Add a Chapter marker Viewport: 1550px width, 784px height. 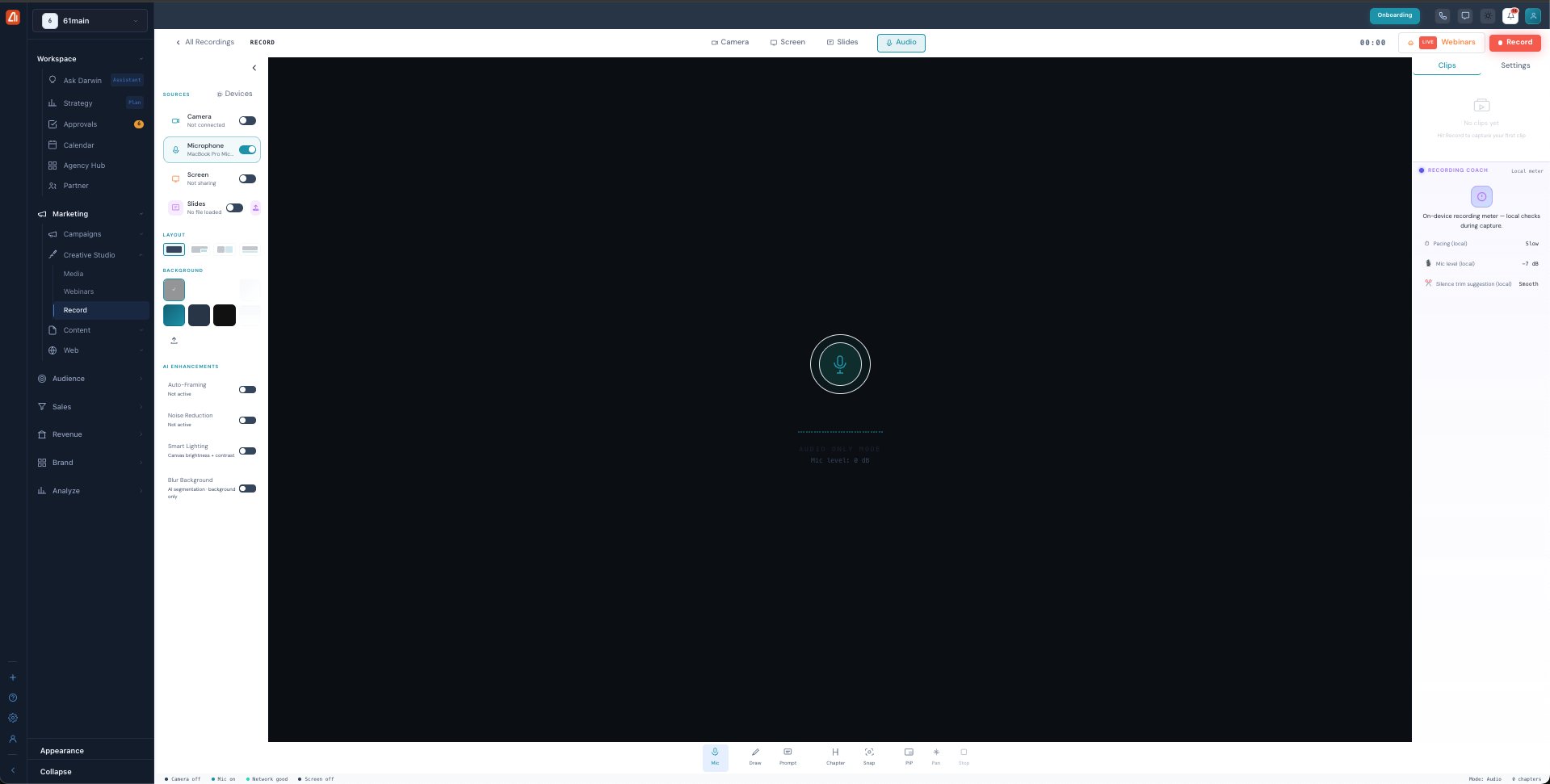pos(835,757)
